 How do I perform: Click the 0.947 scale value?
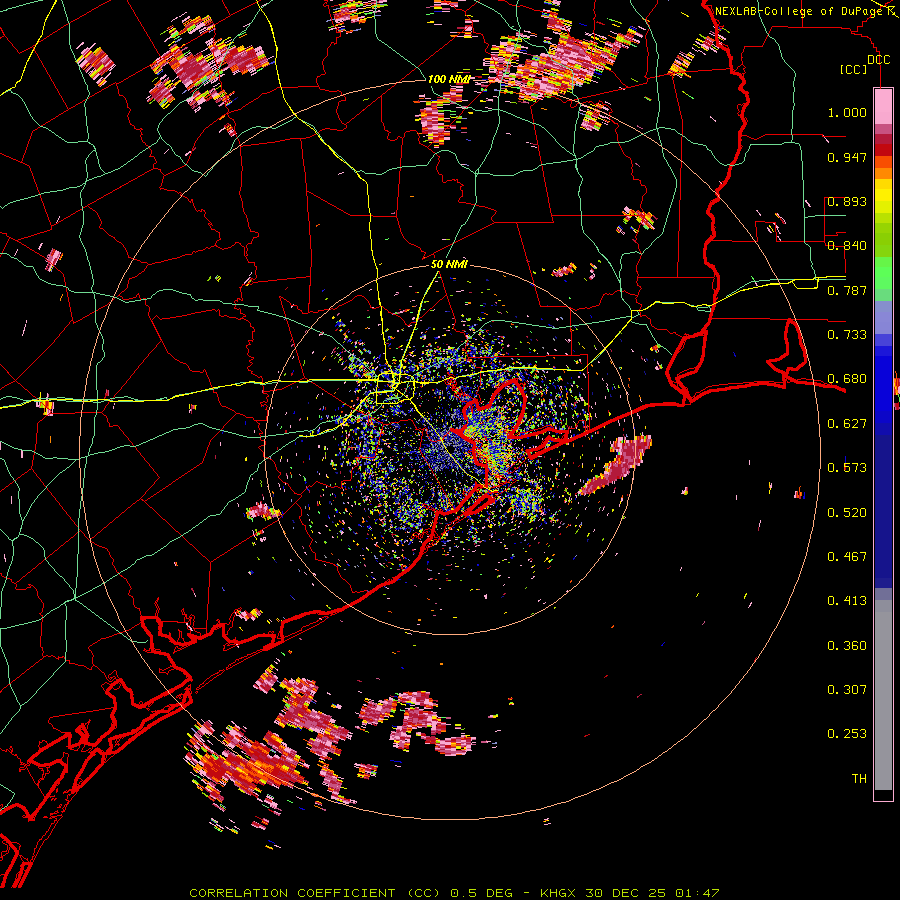coord(847,157)
